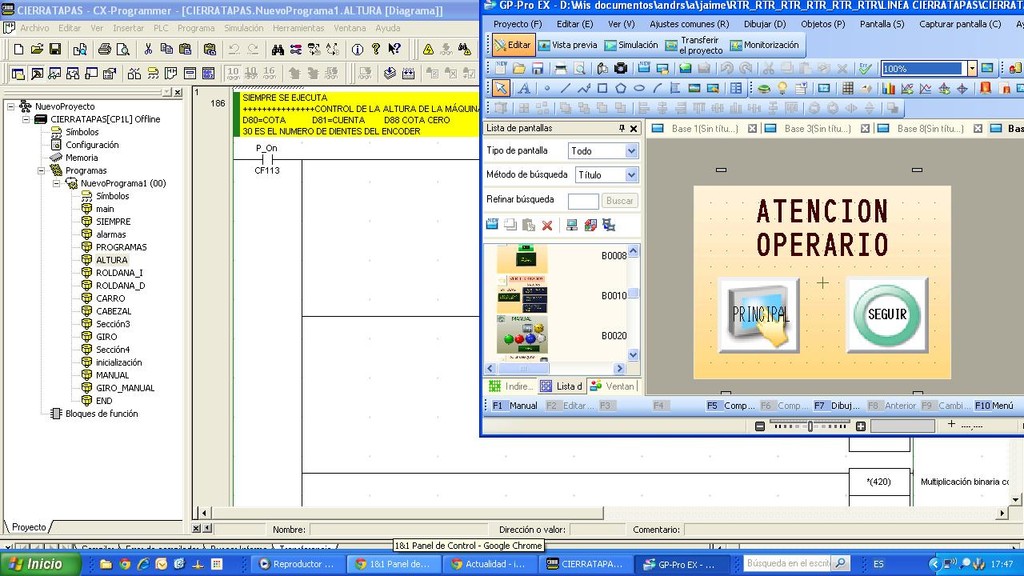Switch to the Base 3 screen tab

pyautogui.click(x=816, y=129)
